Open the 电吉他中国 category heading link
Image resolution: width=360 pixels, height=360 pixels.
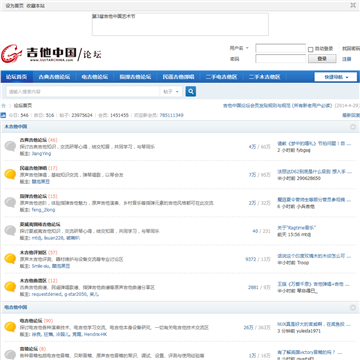click(x=16, y=307)
